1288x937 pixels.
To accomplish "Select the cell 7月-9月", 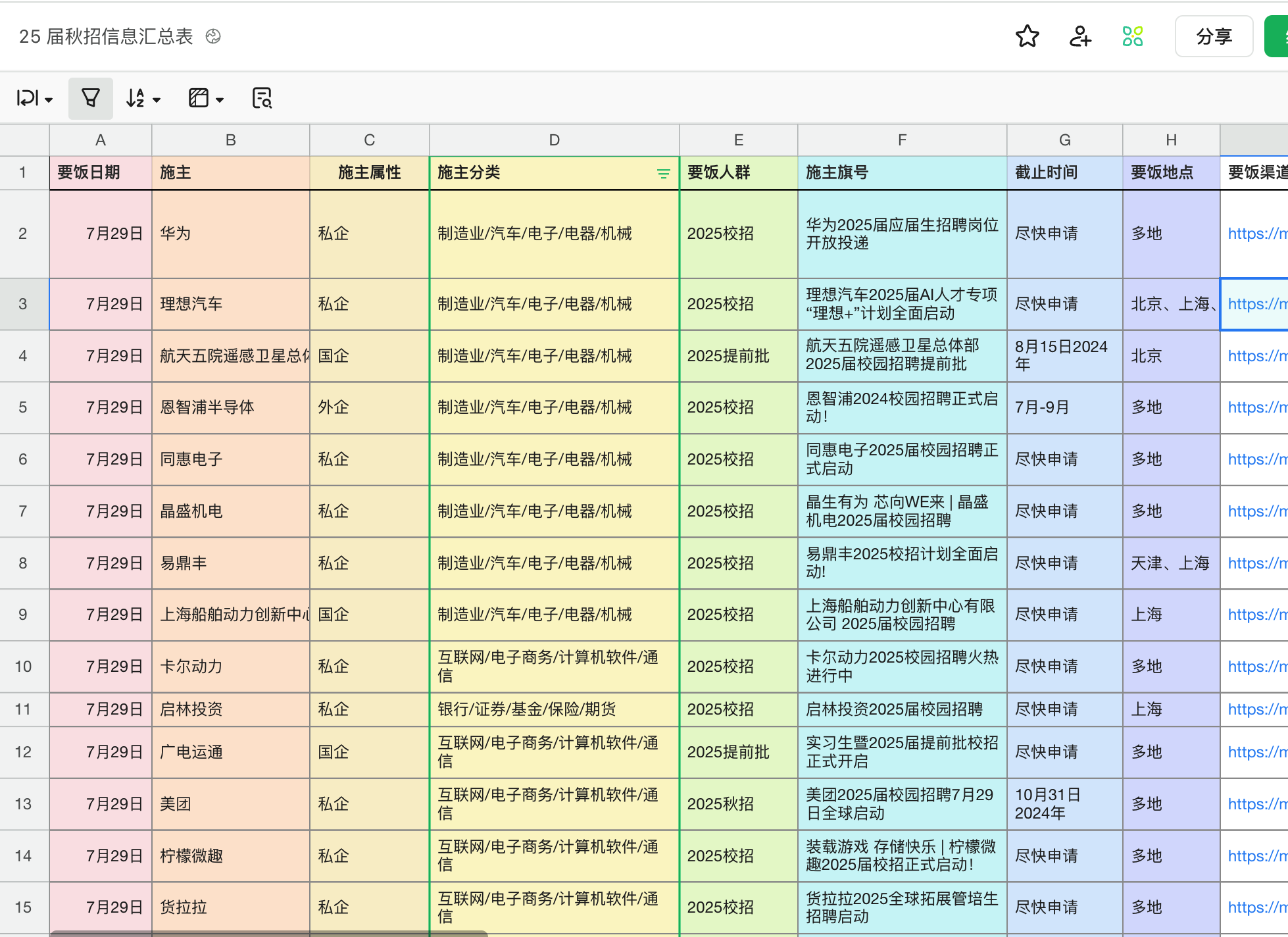I will [1064, 407].
